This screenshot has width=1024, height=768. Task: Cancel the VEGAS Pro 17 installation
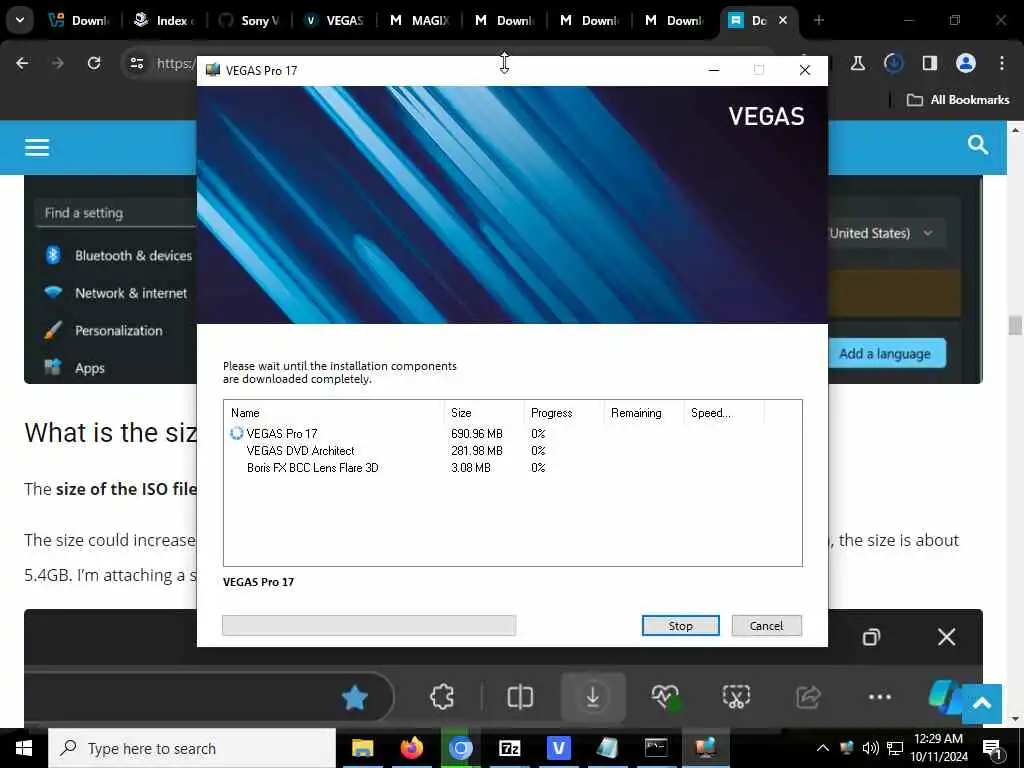click(x=766, y=626)
